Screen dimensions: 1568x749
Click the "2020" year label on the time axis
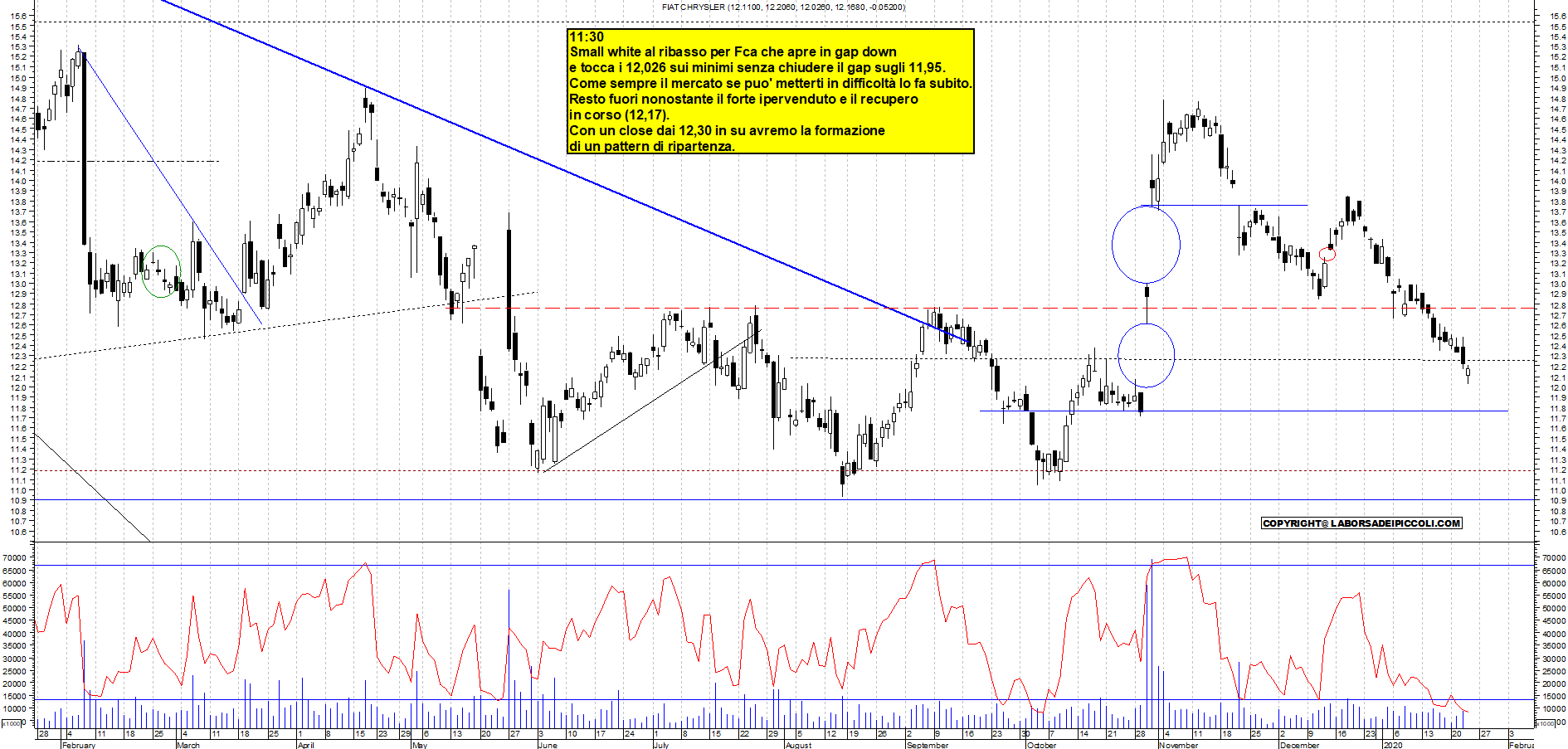pyautogui.click(x=1393, y=745)
